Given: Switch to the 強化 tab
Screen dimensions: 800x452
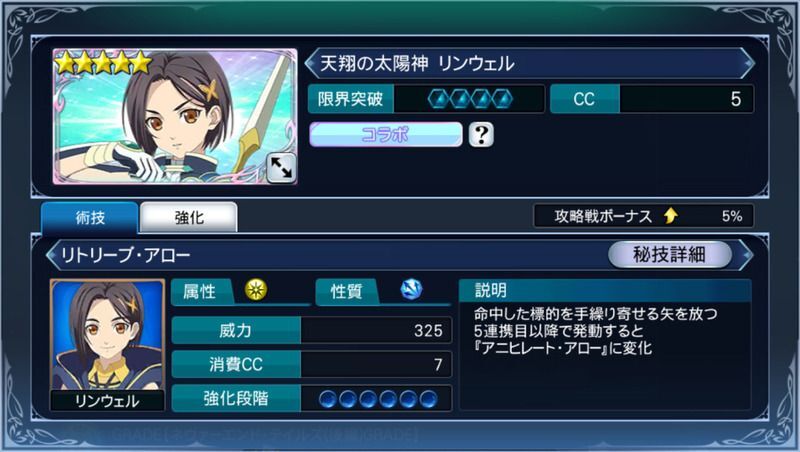Looking at the screenshot, I should point(189,218).
